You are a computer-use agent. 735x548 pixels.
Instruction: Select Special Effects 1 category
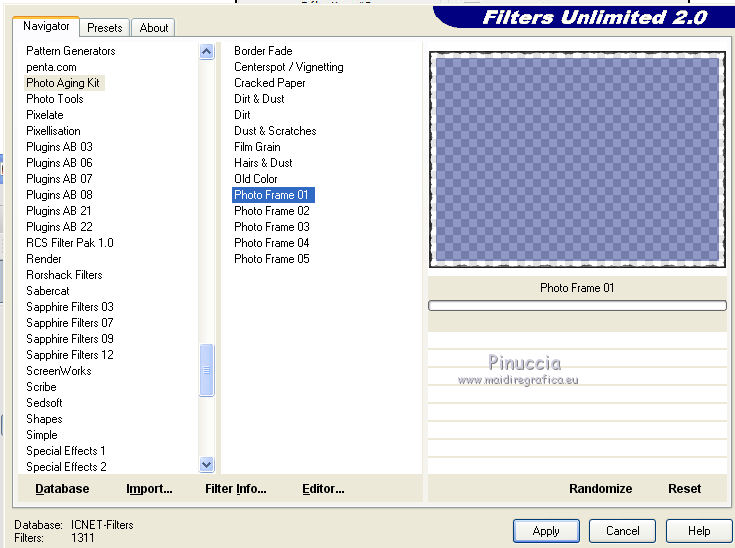click(x=66, y=450)
